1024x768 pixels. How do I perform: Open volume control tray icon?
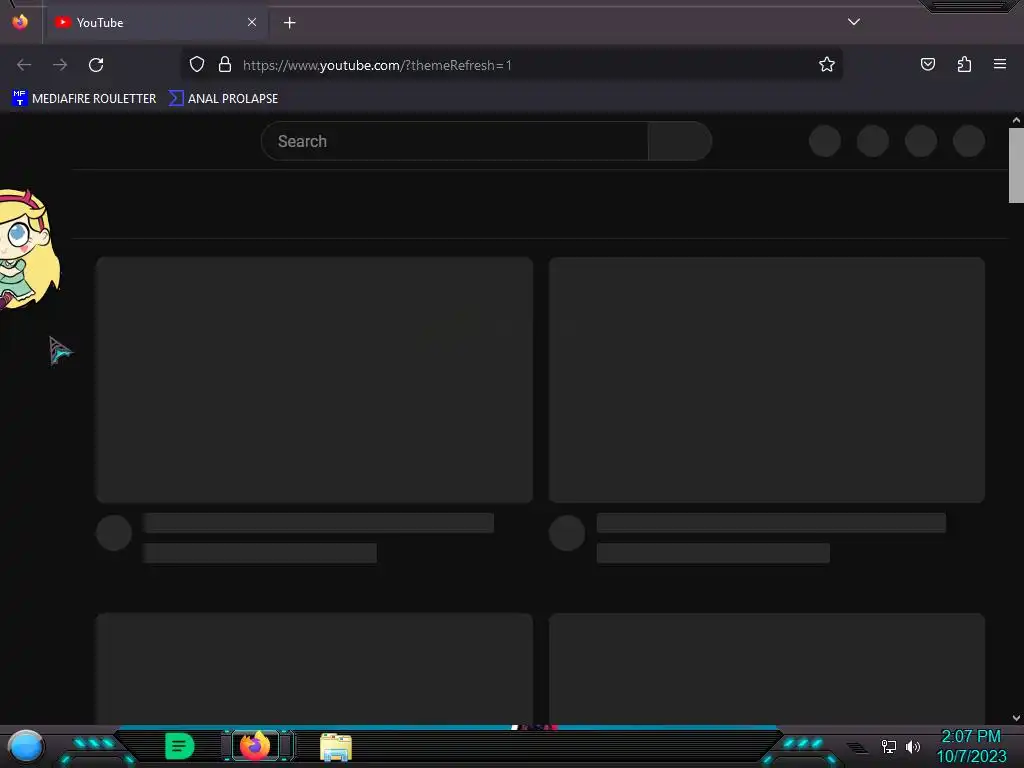pos(913,746)
